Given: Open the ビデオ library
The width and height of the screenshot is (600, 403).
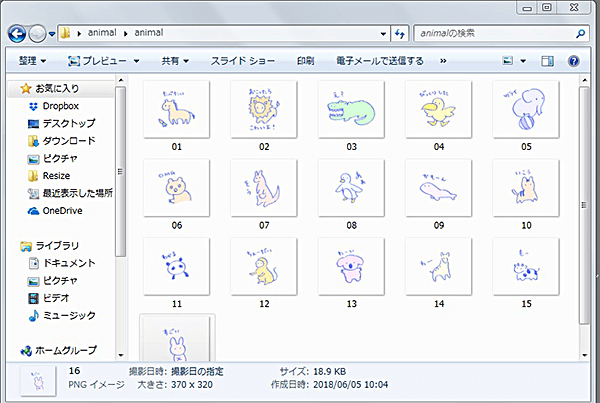Looking at the screenshot, I should tap(56, 298).
